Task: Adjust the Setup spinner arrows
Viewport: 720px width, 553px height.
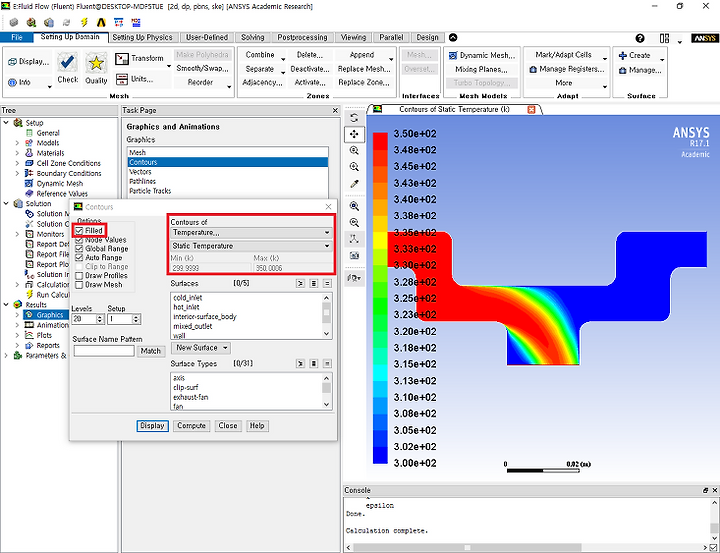Action: pyautogui.click(x=136, y=319)
